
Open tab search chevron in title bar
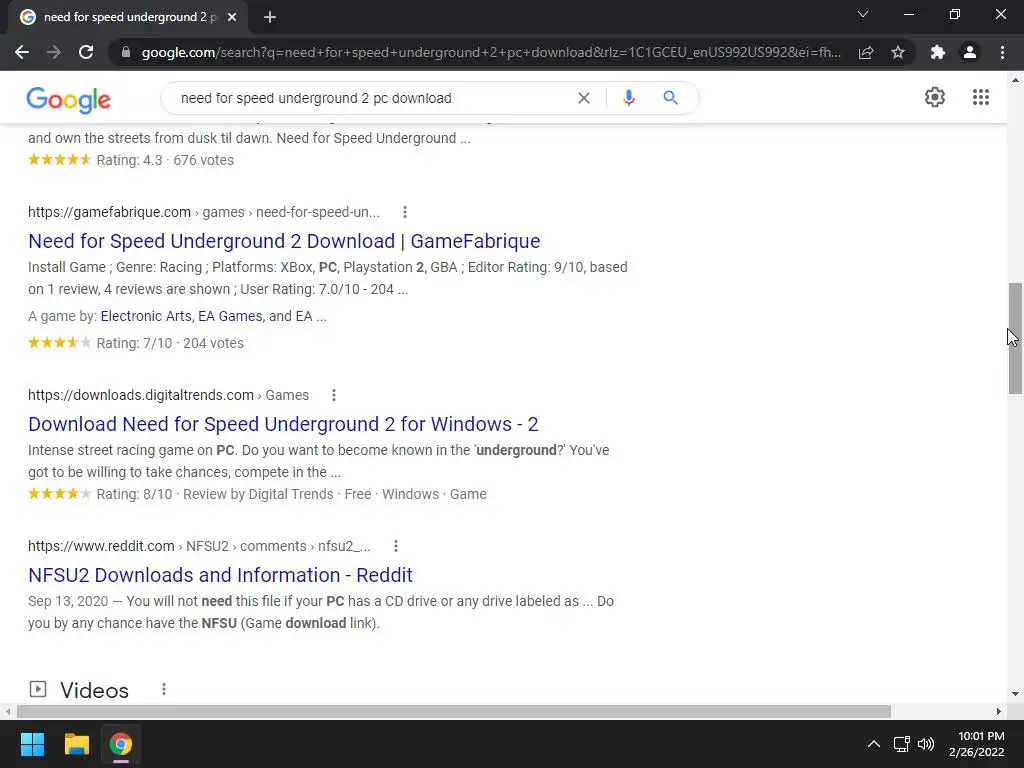(863, 14)
